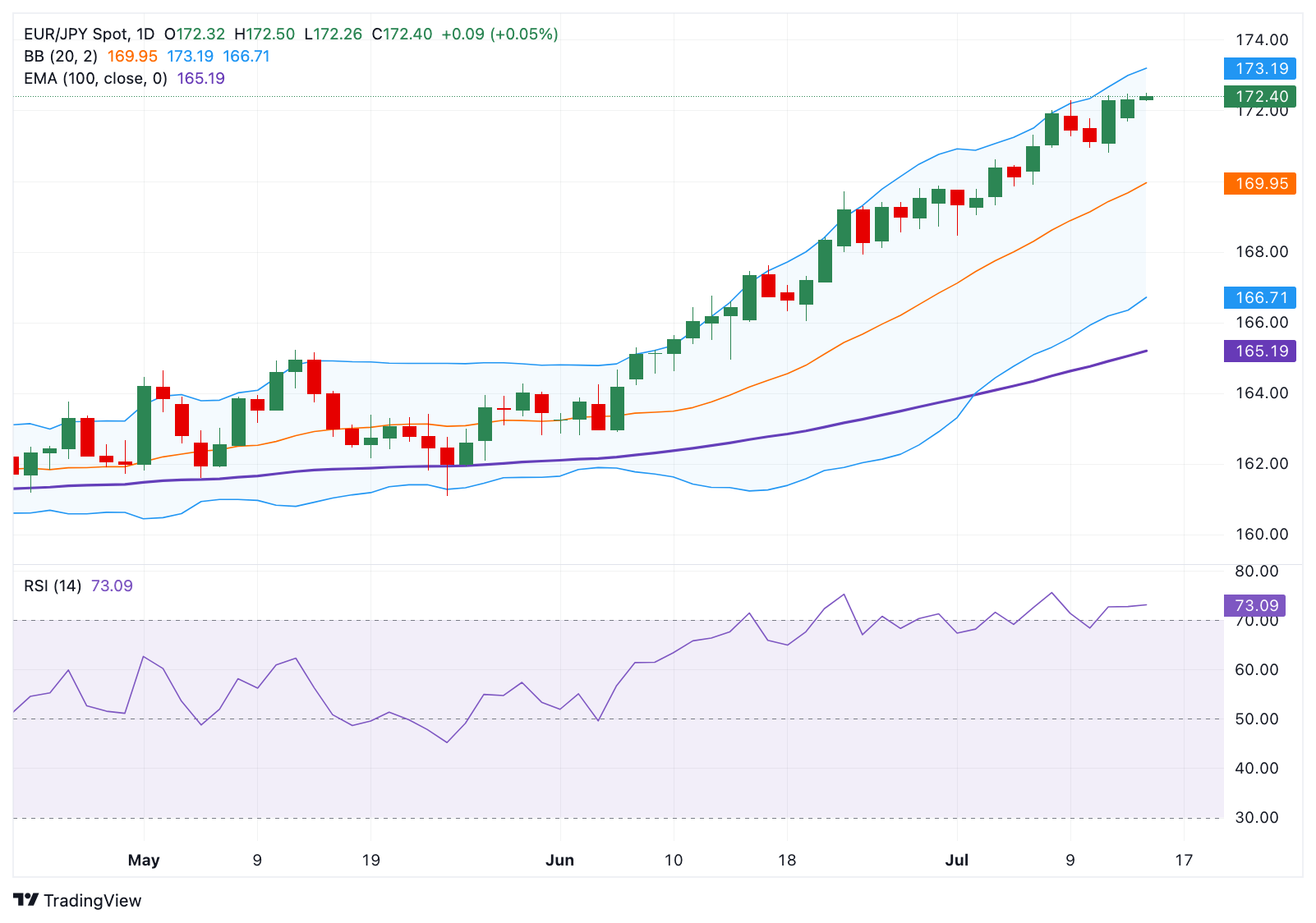Click the 174.00 price axis tick
This screenshot has height=923, width=1316.
coord(1263,39)
